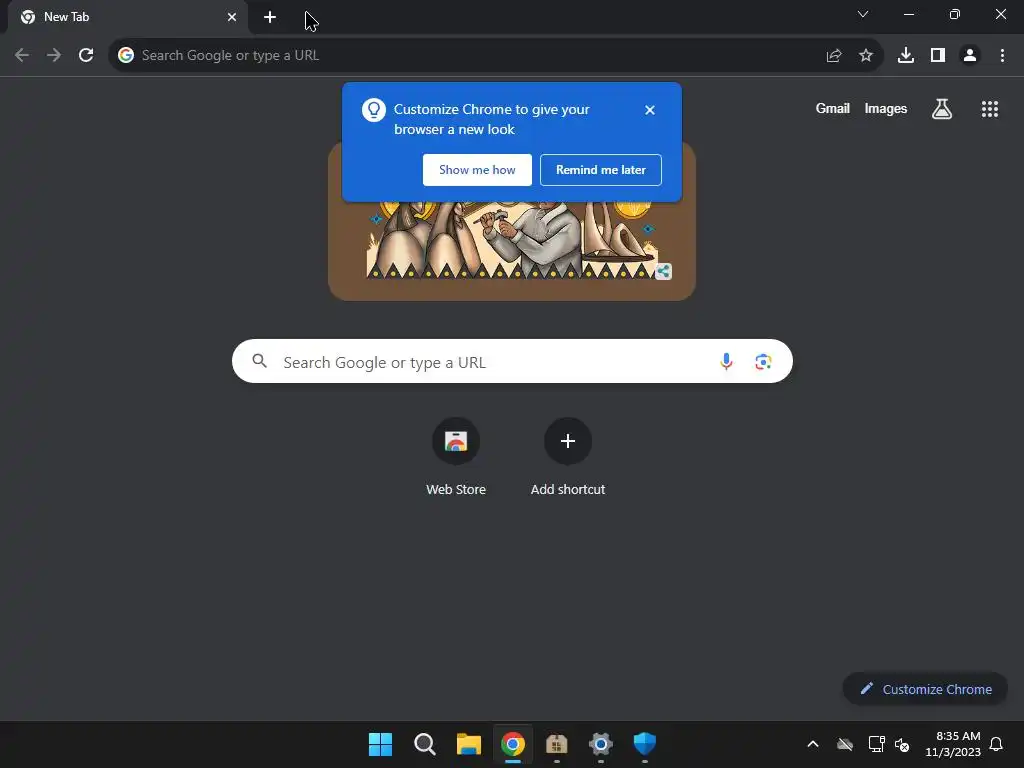Click the Show me how button
The height and width of the screenshot is (768, 1024).
[x=477, y=170]
